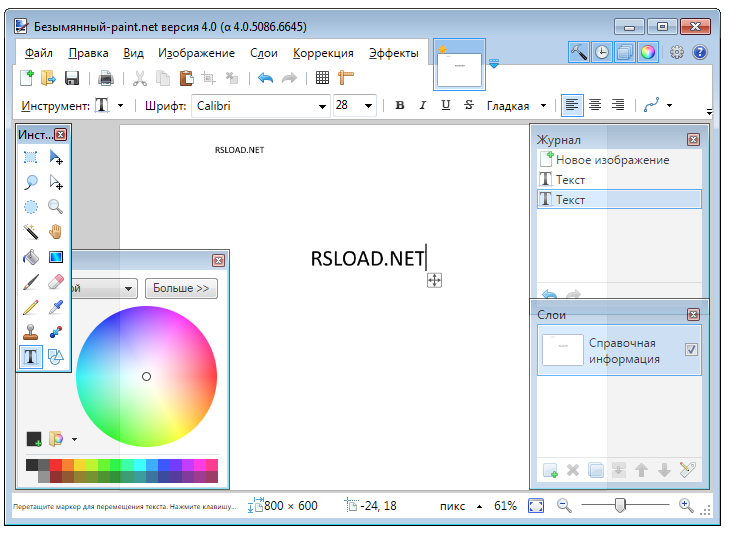Toggle bold text formatting
The height and width of the screenshot is (539, 729).
(399, 106)
